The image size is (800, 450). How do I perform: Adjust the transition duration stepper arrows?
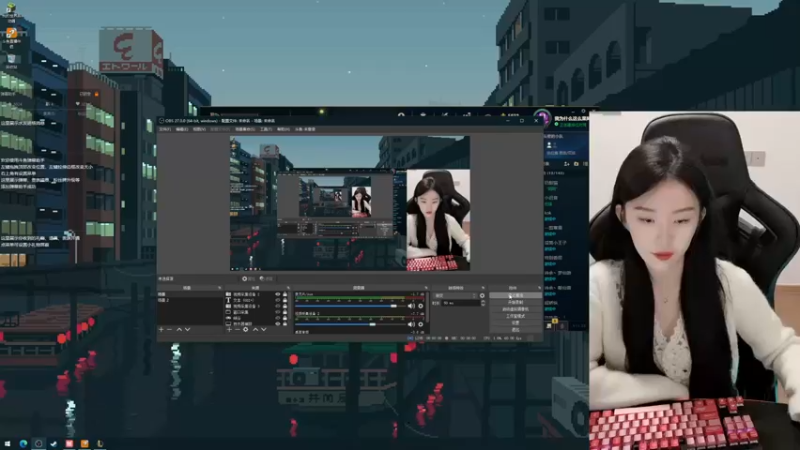pyautogui.click(x=483, y=303)
